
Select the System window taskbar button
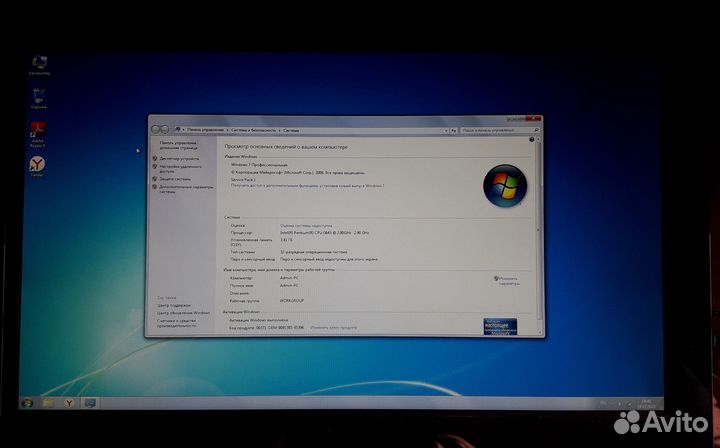(x=90, y=403)
